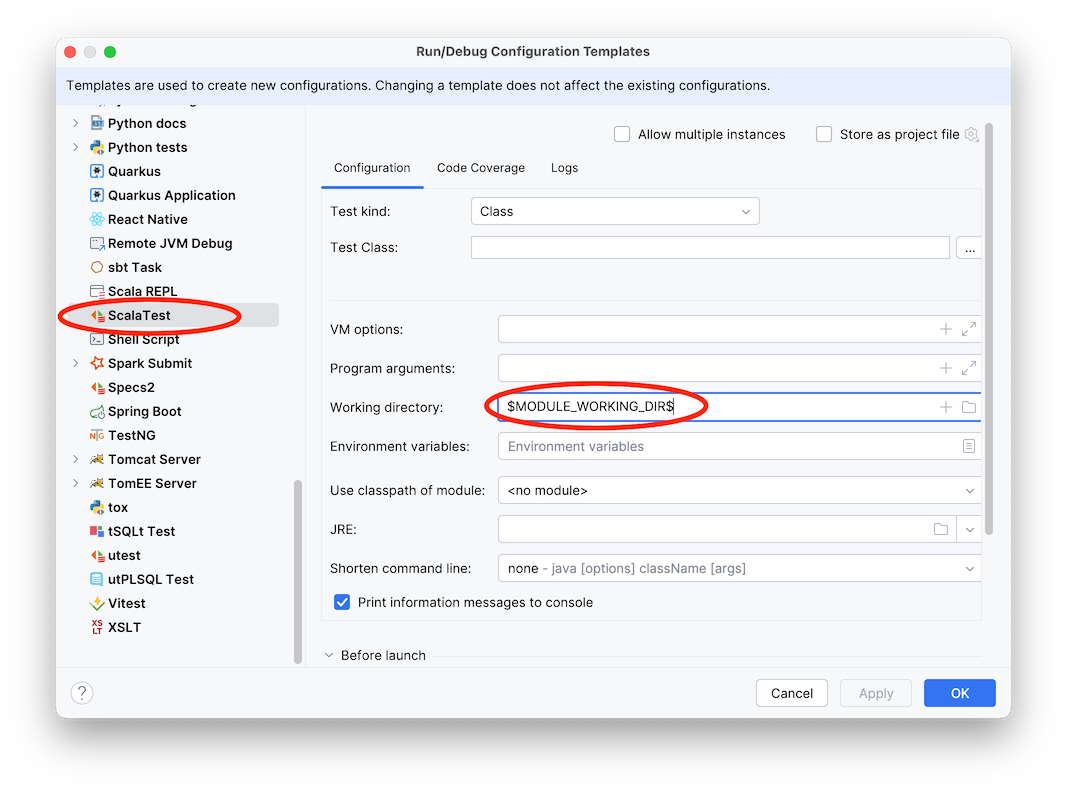The height and width of the screenshot is (792, 1067).
Task: Confirm with the OK button
Action: point(958,692)
